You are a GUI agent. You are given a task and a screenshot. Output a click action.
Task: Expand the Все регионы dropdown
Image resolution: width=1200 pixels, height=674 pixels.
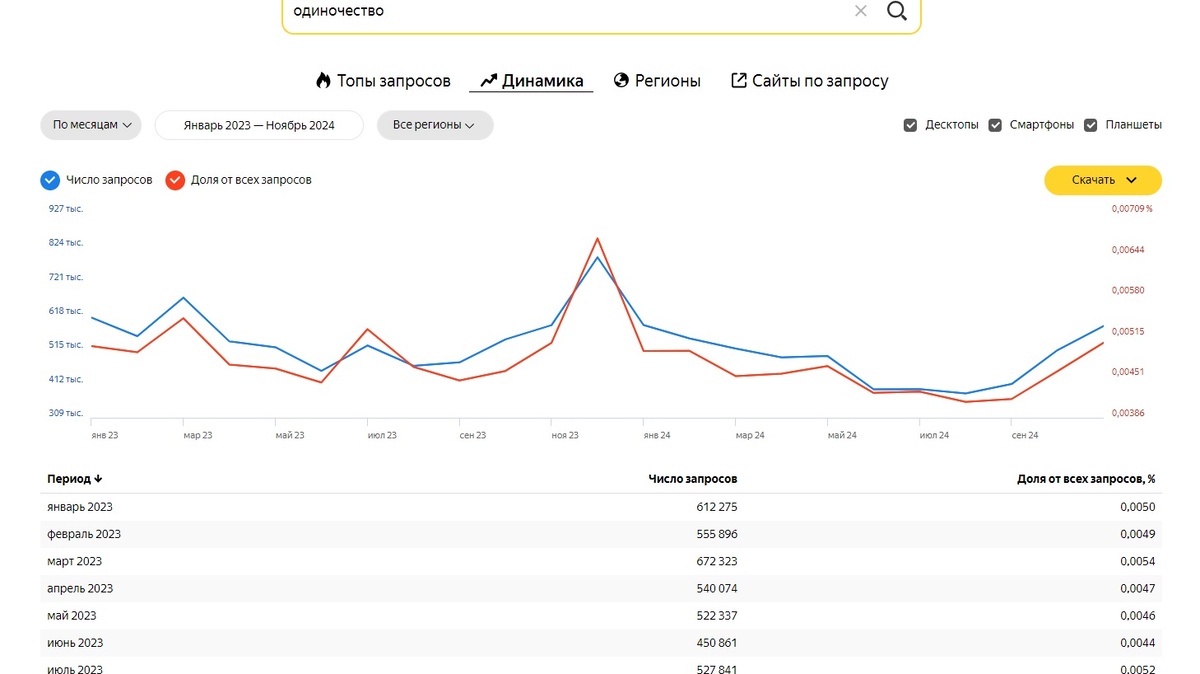[x=435, y=125]
